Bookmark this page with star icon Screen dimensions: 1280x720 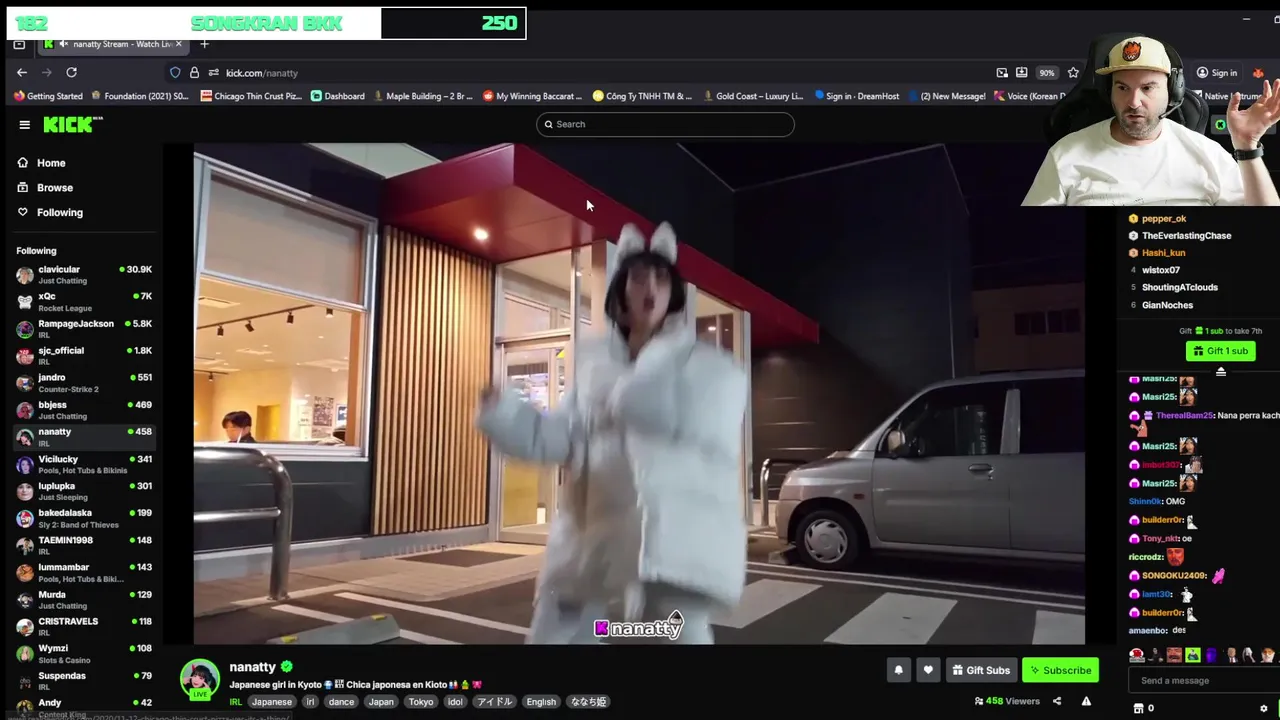(x=1073, y=72)
